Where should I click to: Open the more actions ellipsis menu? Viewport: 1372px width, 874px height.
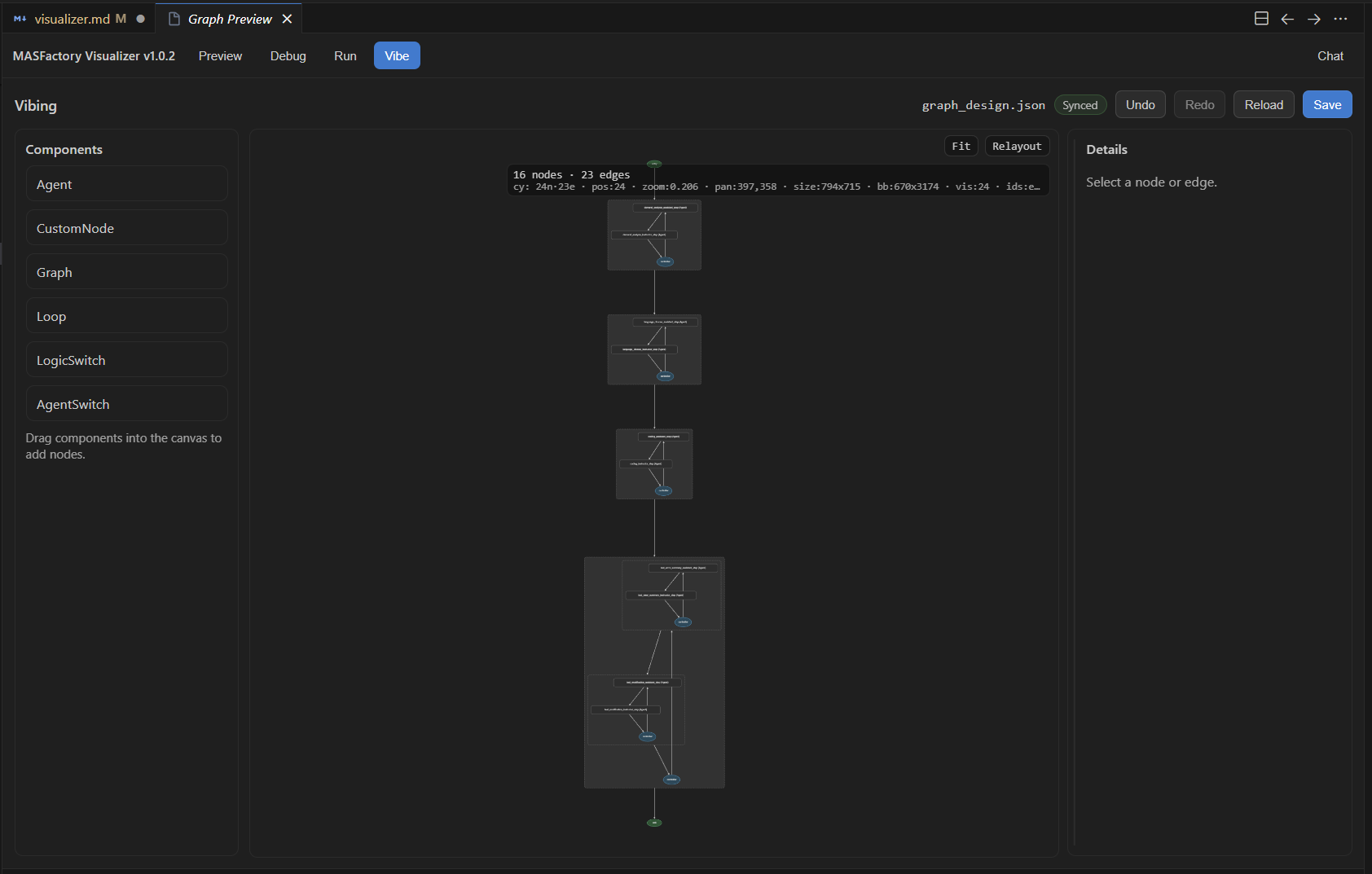click(1340, 19)
